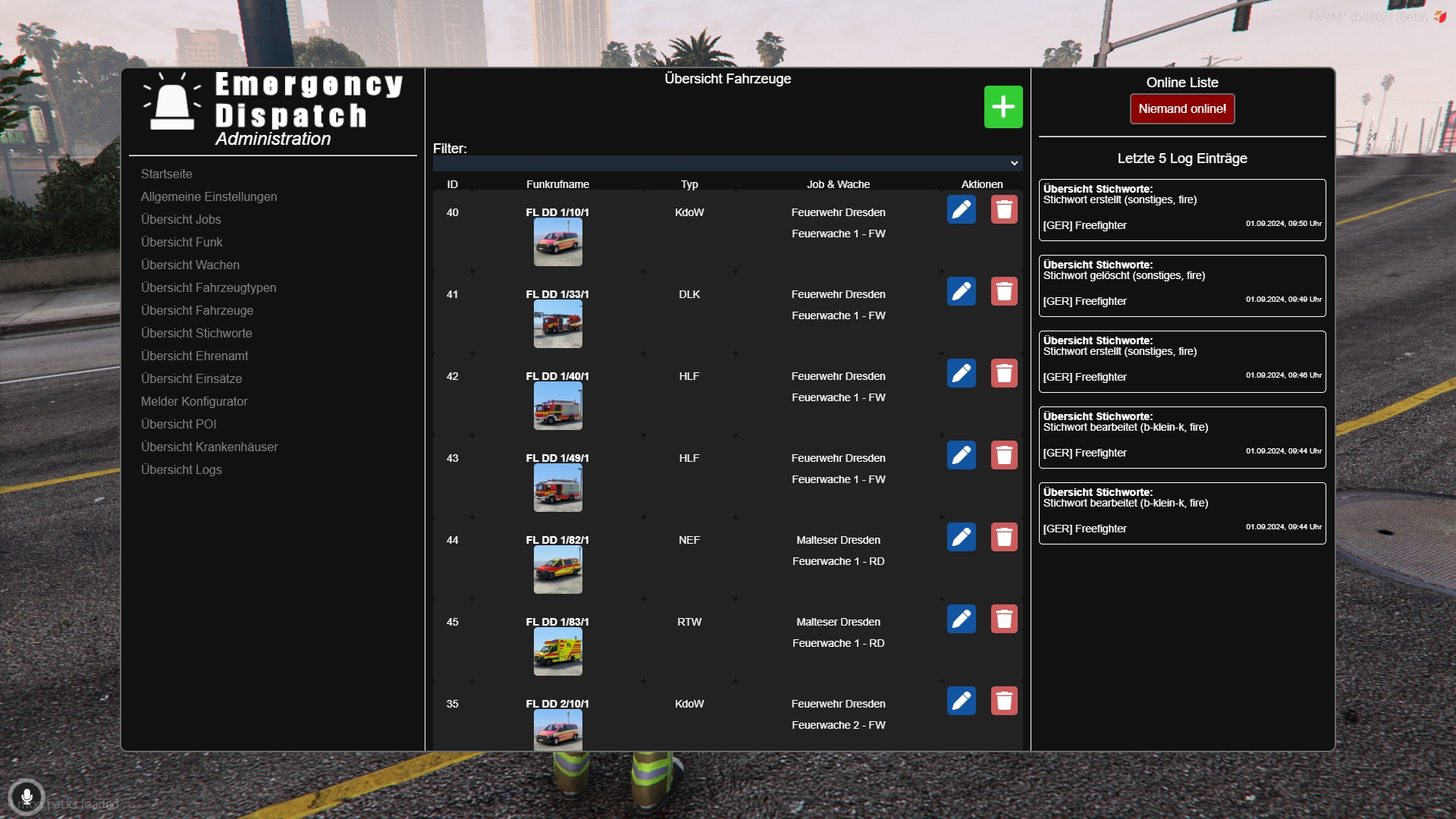Click the Niemand online! button
The height and width of the screenshot is (819, 1456).
point(1181,108)
